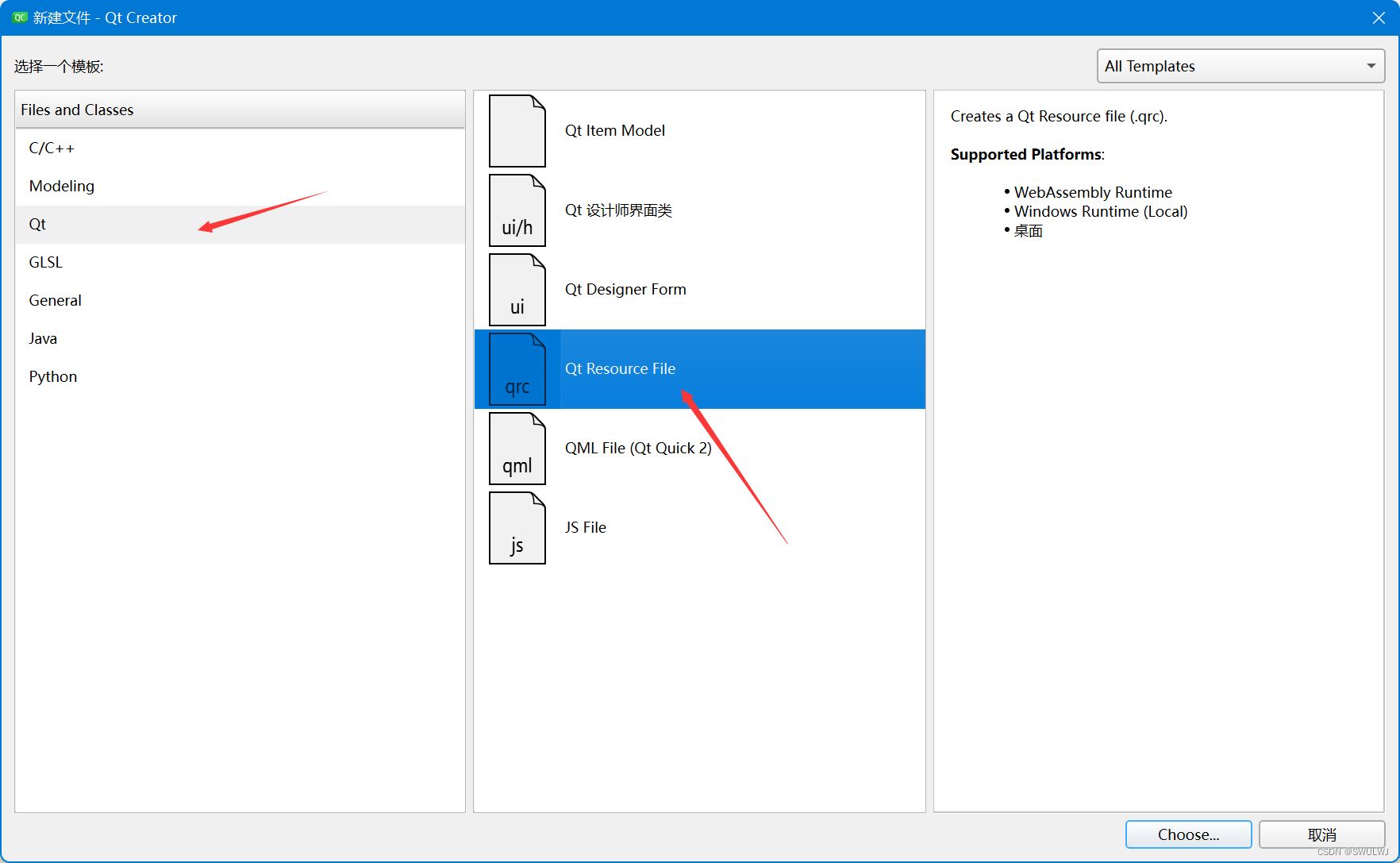Select the ui/h file icon

(x=517, y=210)
